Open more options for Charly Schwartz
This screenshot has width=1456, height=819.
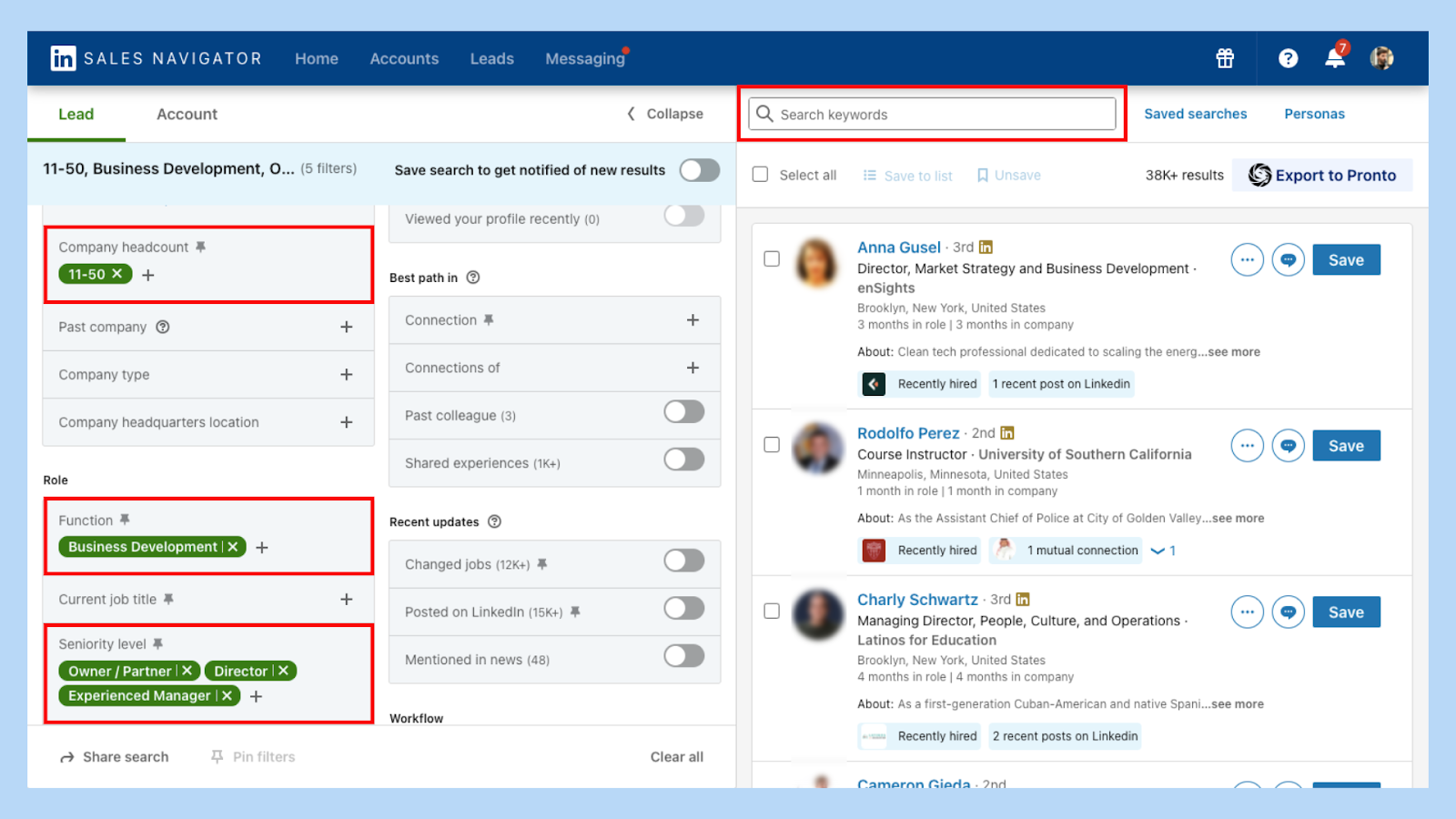point(1247,612)
